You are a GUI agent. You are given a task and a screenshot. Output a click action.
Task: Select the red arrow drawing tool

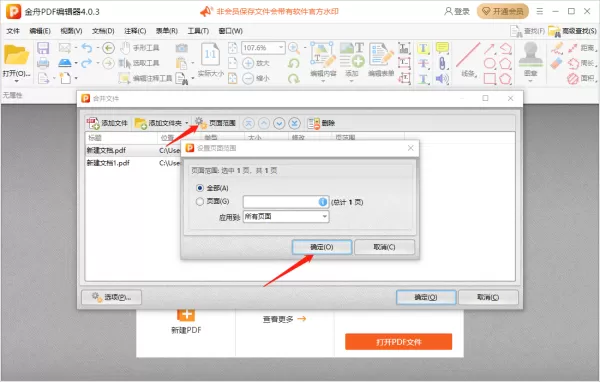tap(489, 49)
